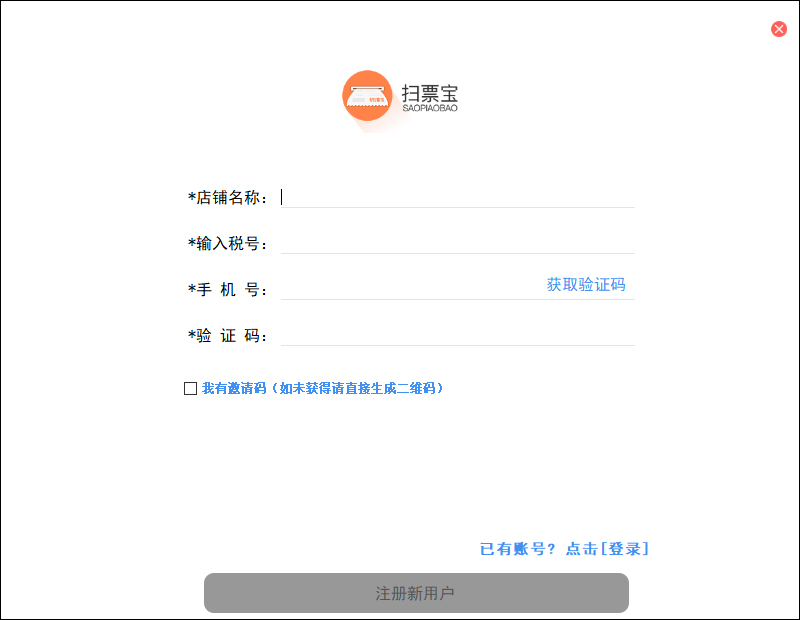This screenshot has width=800, height=620.
Task: Focus the 验证码 input field
Action: coord(458,335)
